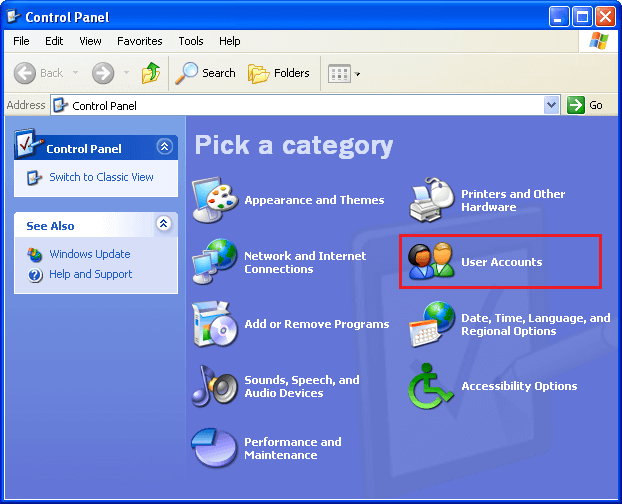Select the Appearance and Themes category link
622x504 pixels.
[314, 200]
